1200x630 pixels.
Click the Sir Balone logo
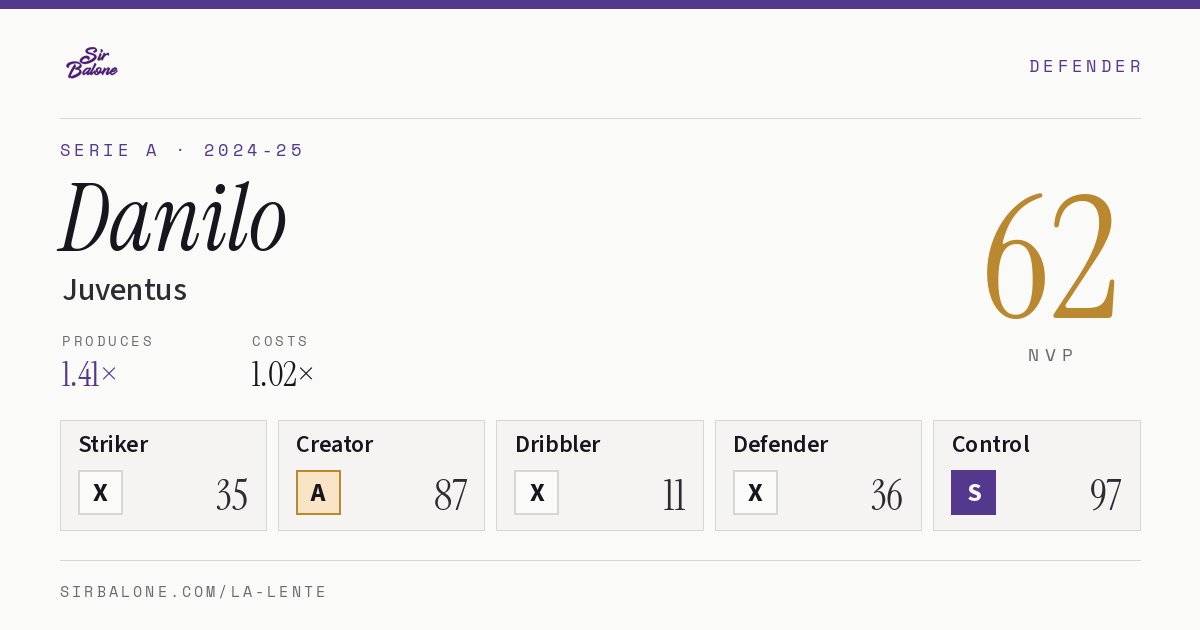click(x=92, y=63)
